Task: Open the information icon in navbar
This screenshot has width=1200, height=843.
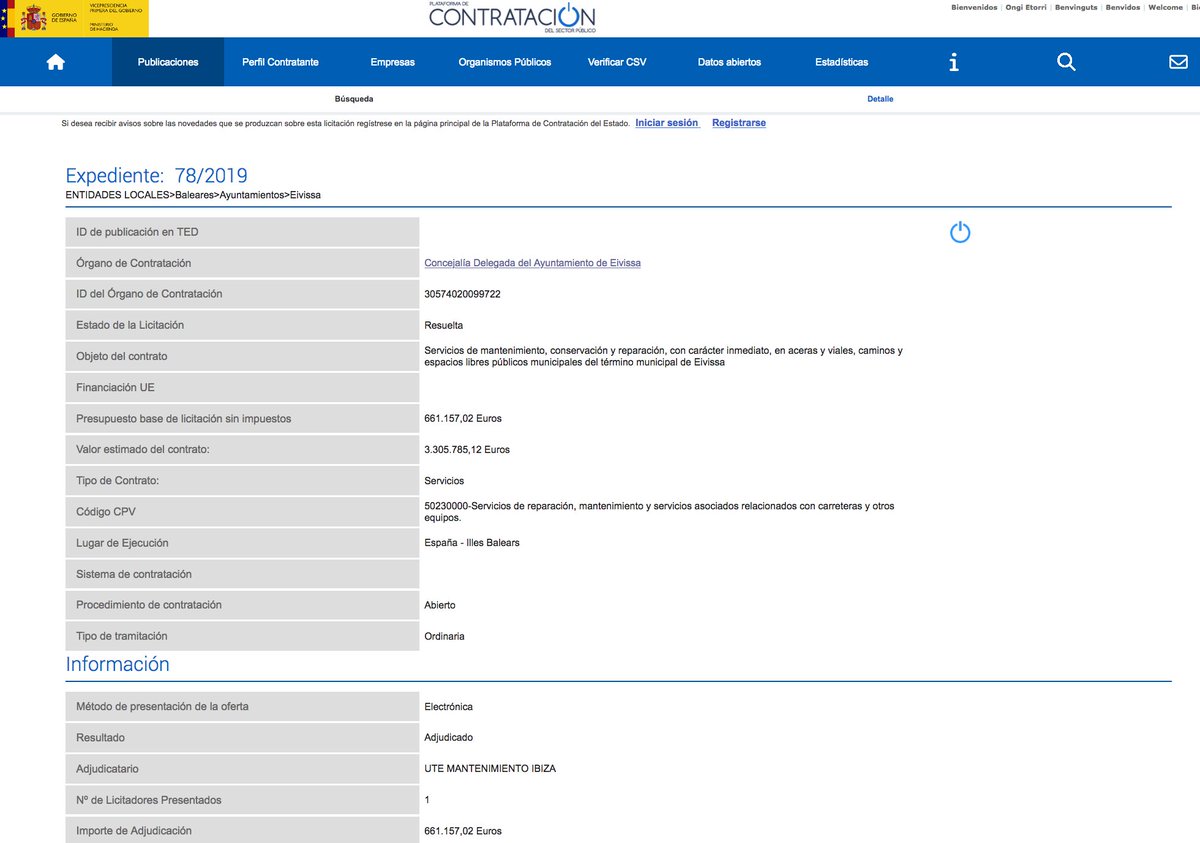Action: 954,62
